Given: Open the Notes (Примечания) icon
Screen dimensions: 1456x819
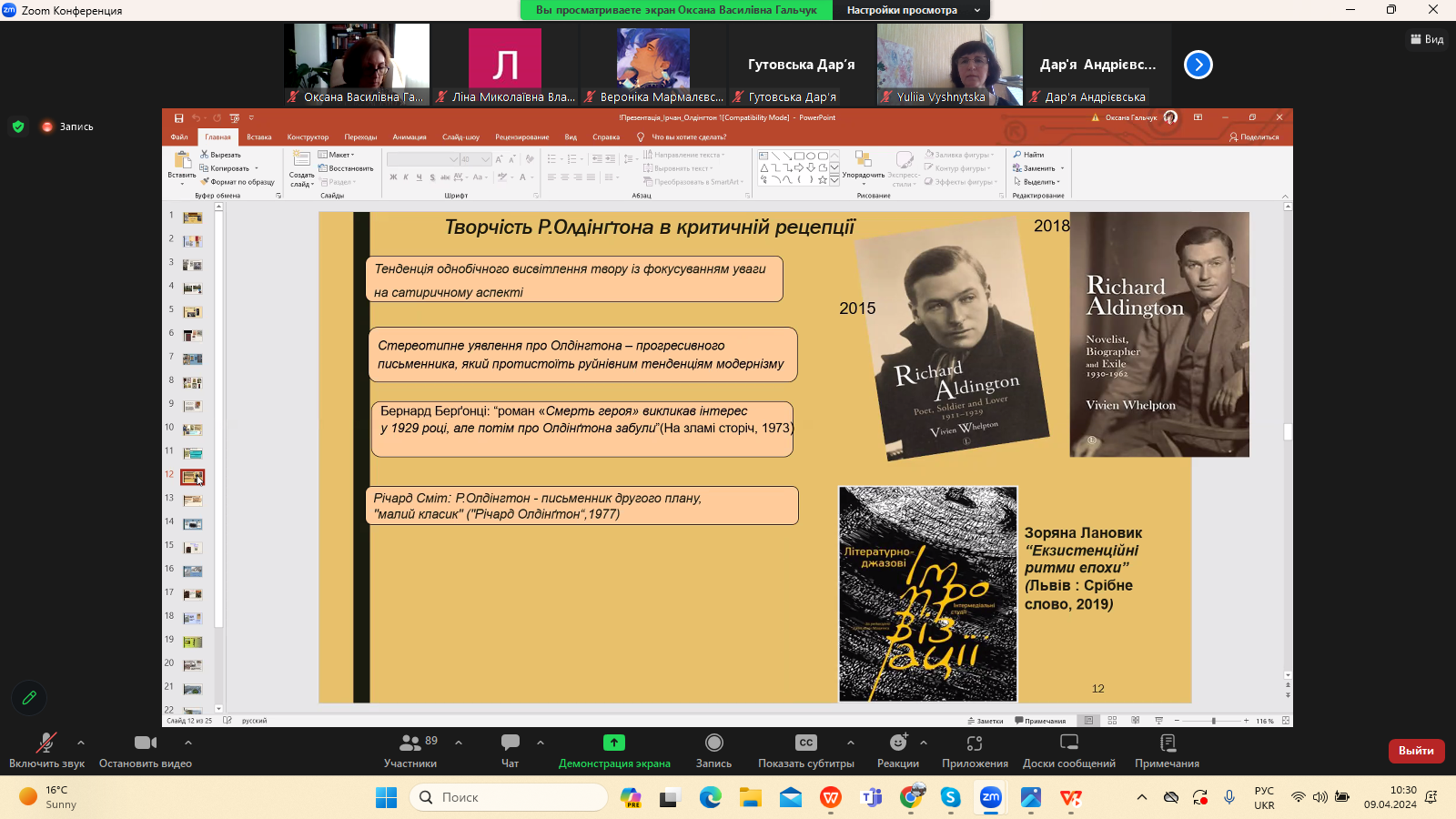Looking at the screenshot, I should point(1167,743).
